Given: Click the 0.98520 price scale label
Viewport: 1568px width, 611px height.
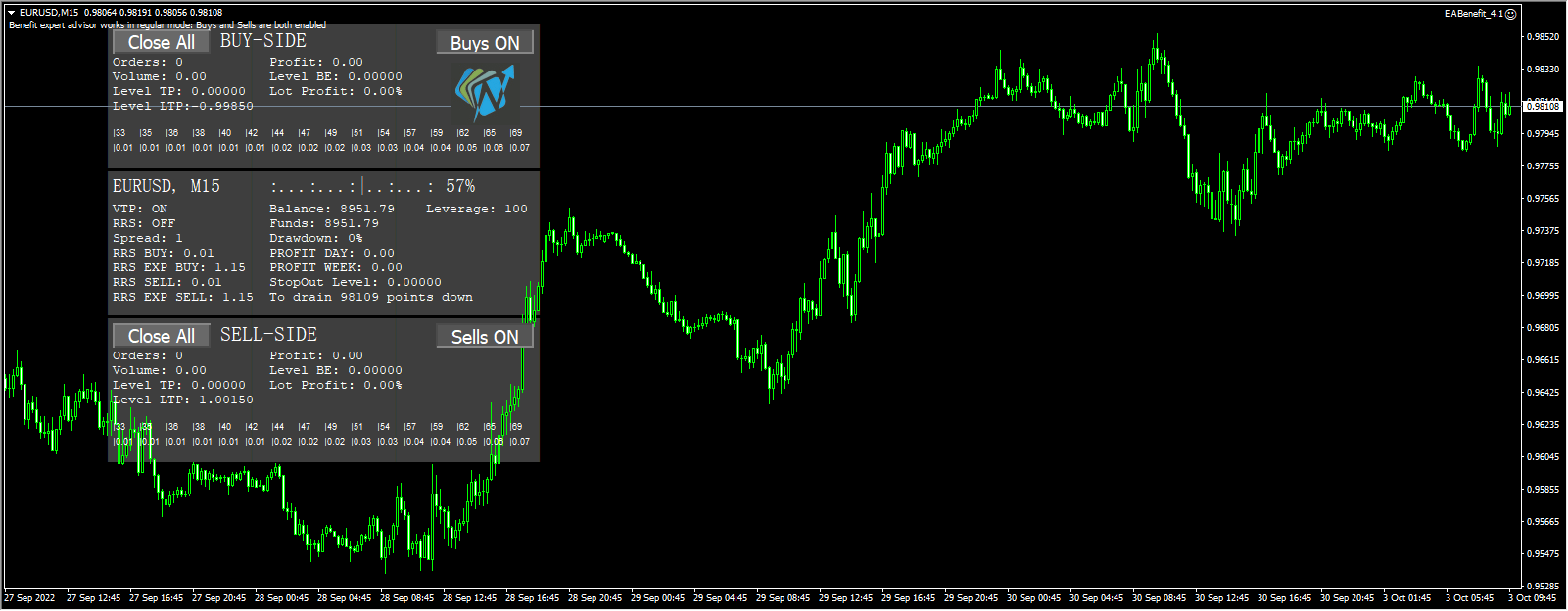Looking at the screenshot, I should 1543,37.
